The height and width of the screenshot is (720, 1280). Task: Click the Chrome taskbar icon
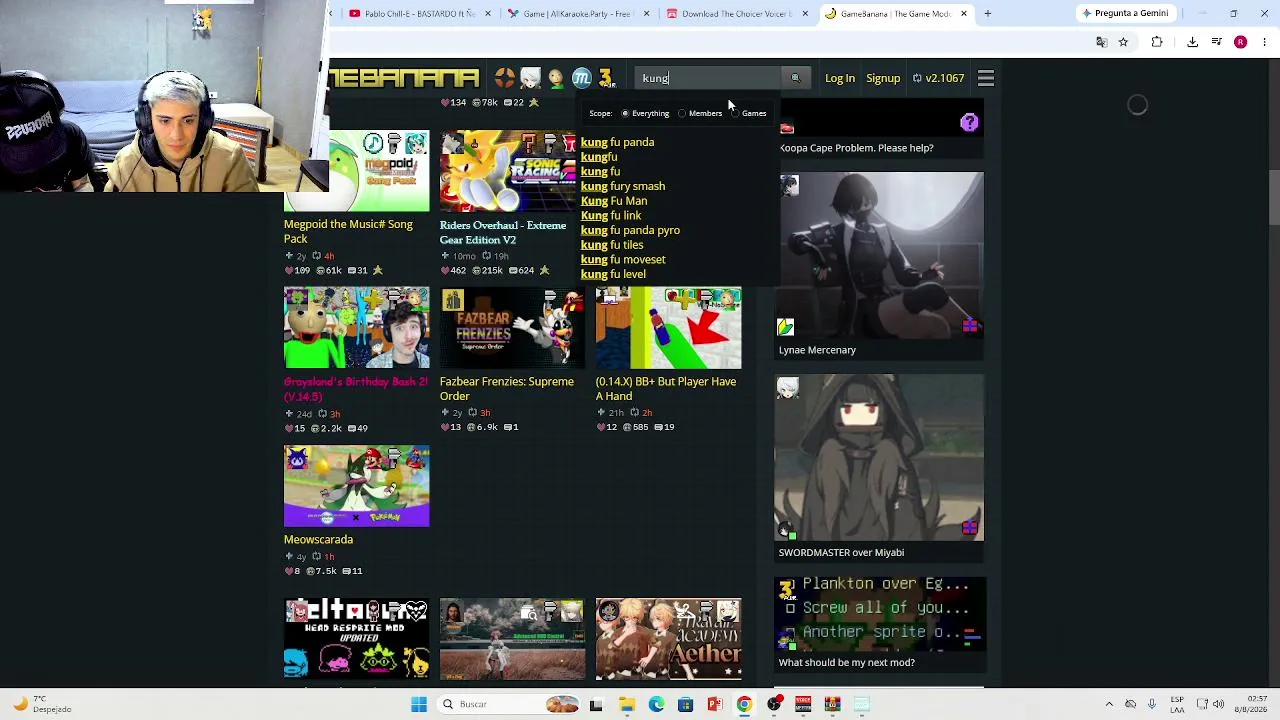click(x=744, y=704)
